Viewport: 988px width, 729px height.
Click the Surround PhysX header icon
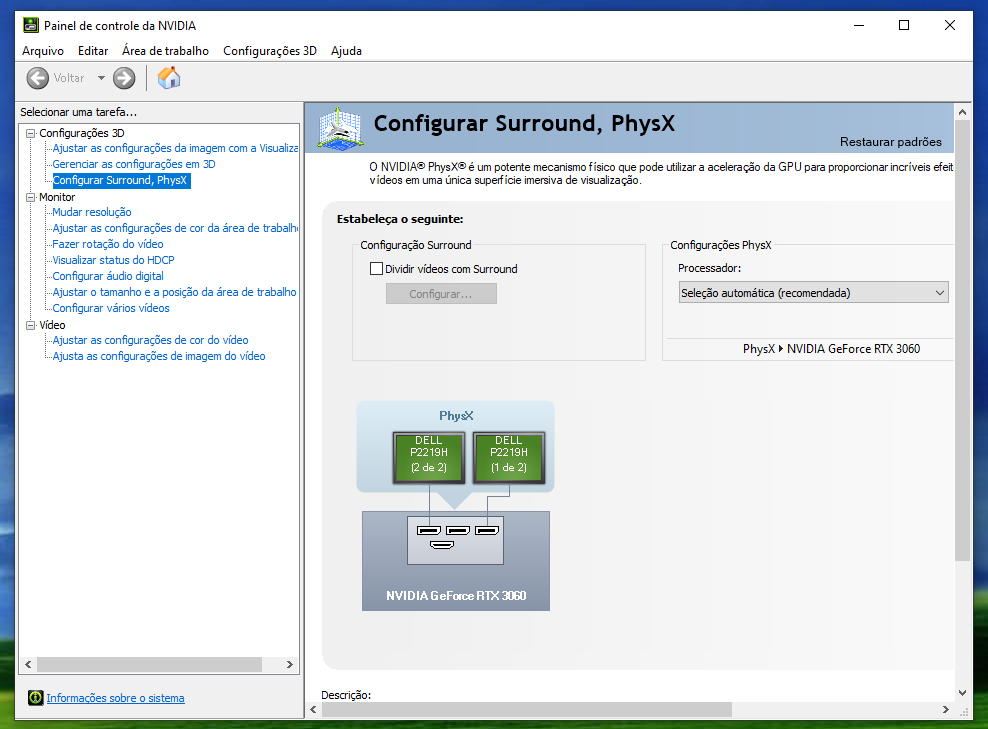340,129
